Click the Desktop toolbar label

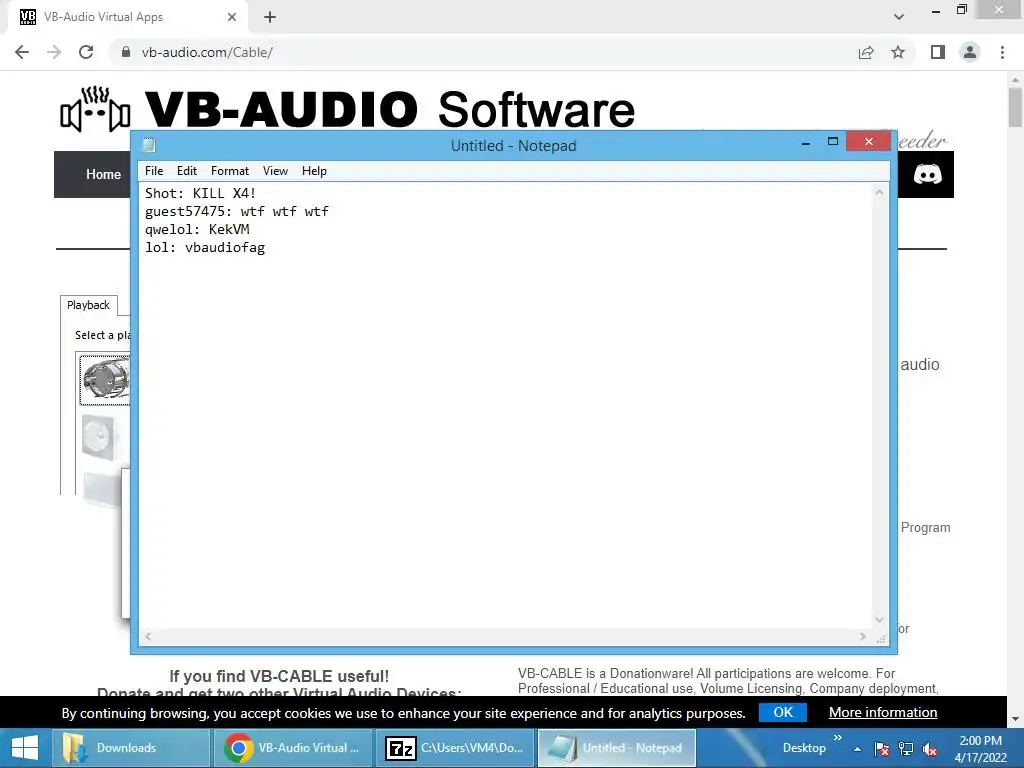click(x=804, y=748)
